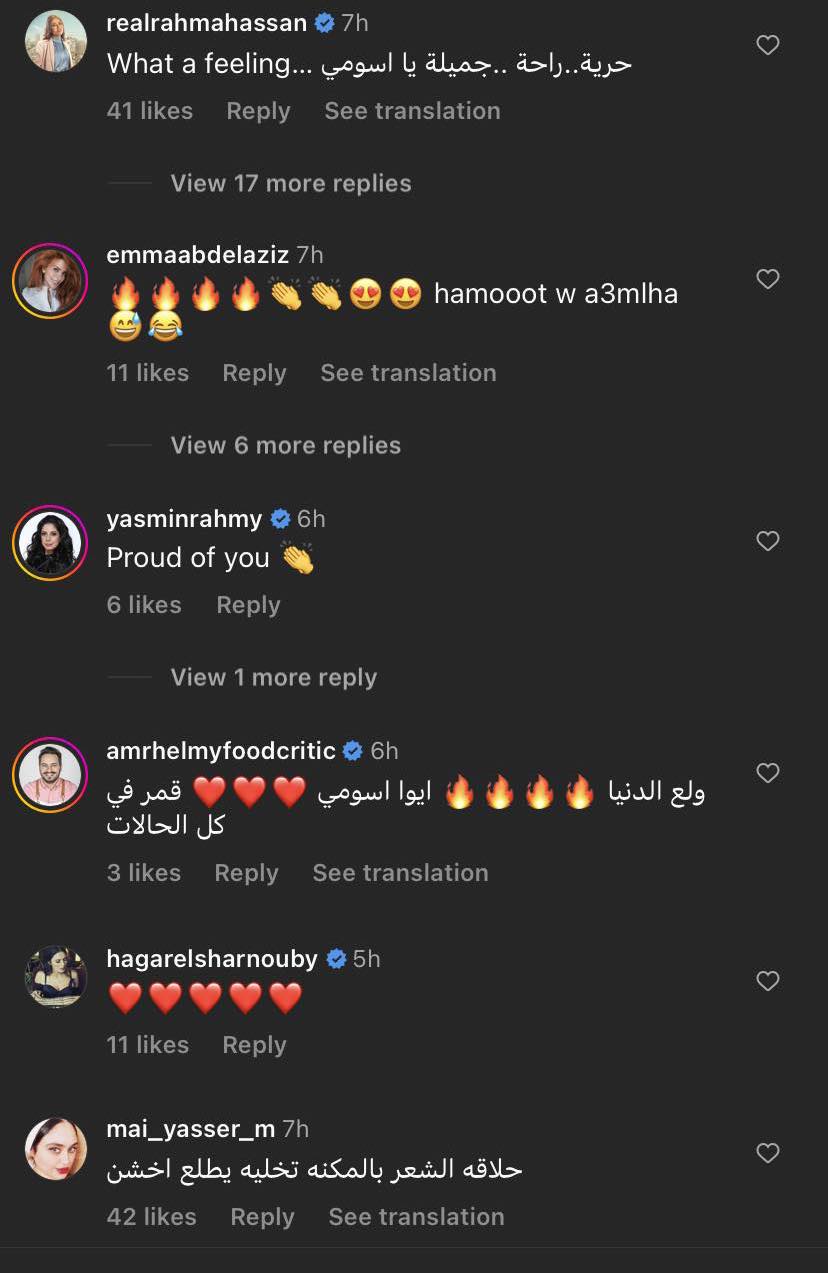Reply to realrahmahassan's comment
The width and height of the screenshot is (828, 1273).
pos(258,111)
